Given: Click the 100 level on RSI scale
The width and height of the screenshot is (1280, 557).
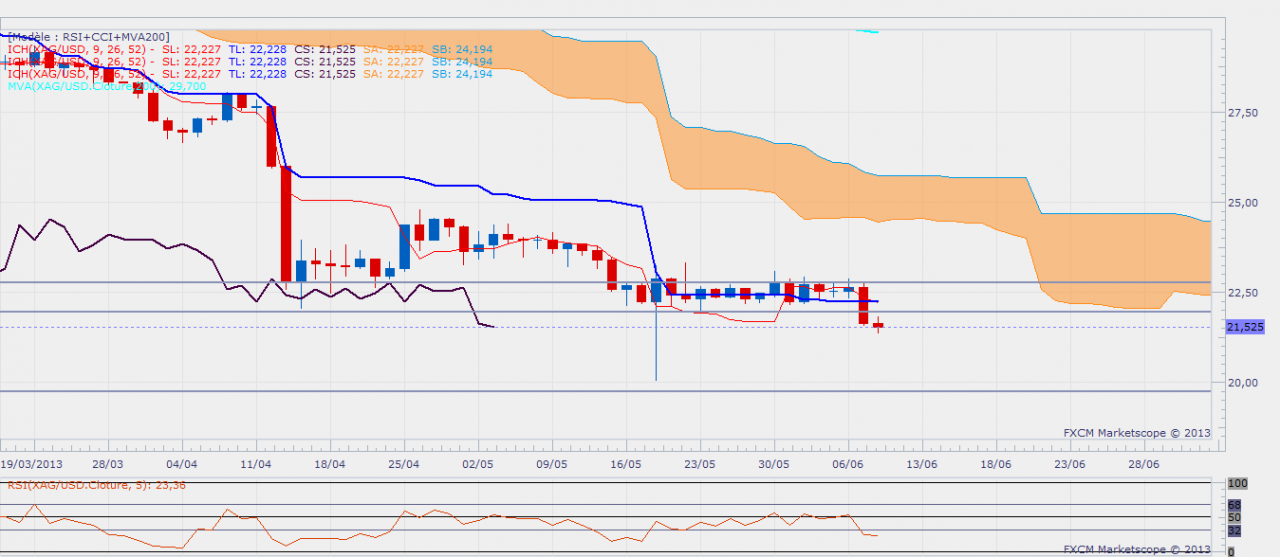Looking at the screenshot, I should [1237, 483].
